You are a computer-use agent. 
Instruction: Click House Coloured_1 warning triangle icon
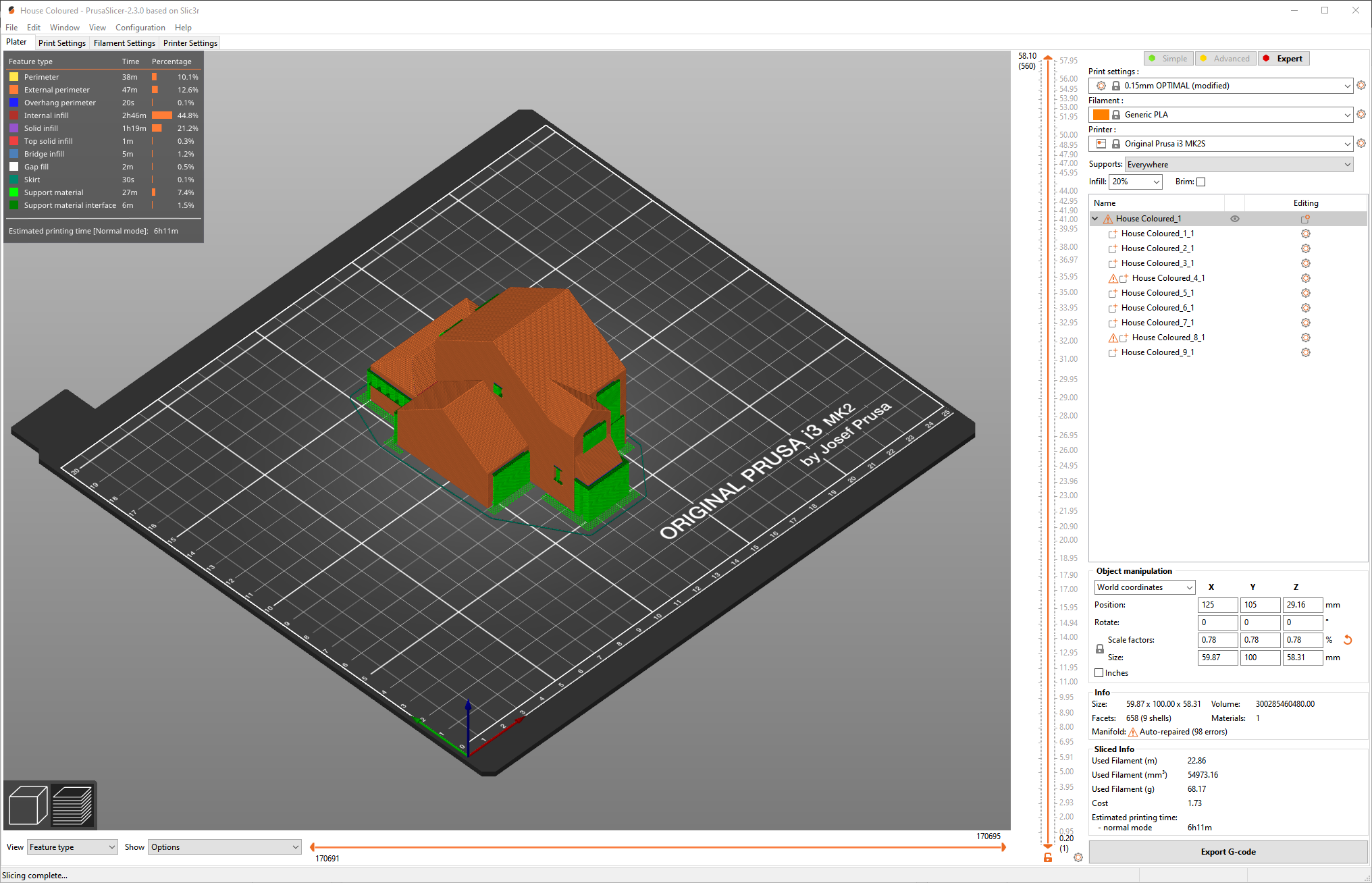click(x=1108, y=219)
